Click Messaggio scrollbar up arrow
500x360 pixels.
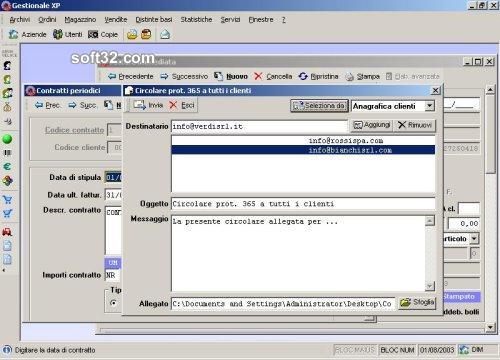tap(430, 220)
